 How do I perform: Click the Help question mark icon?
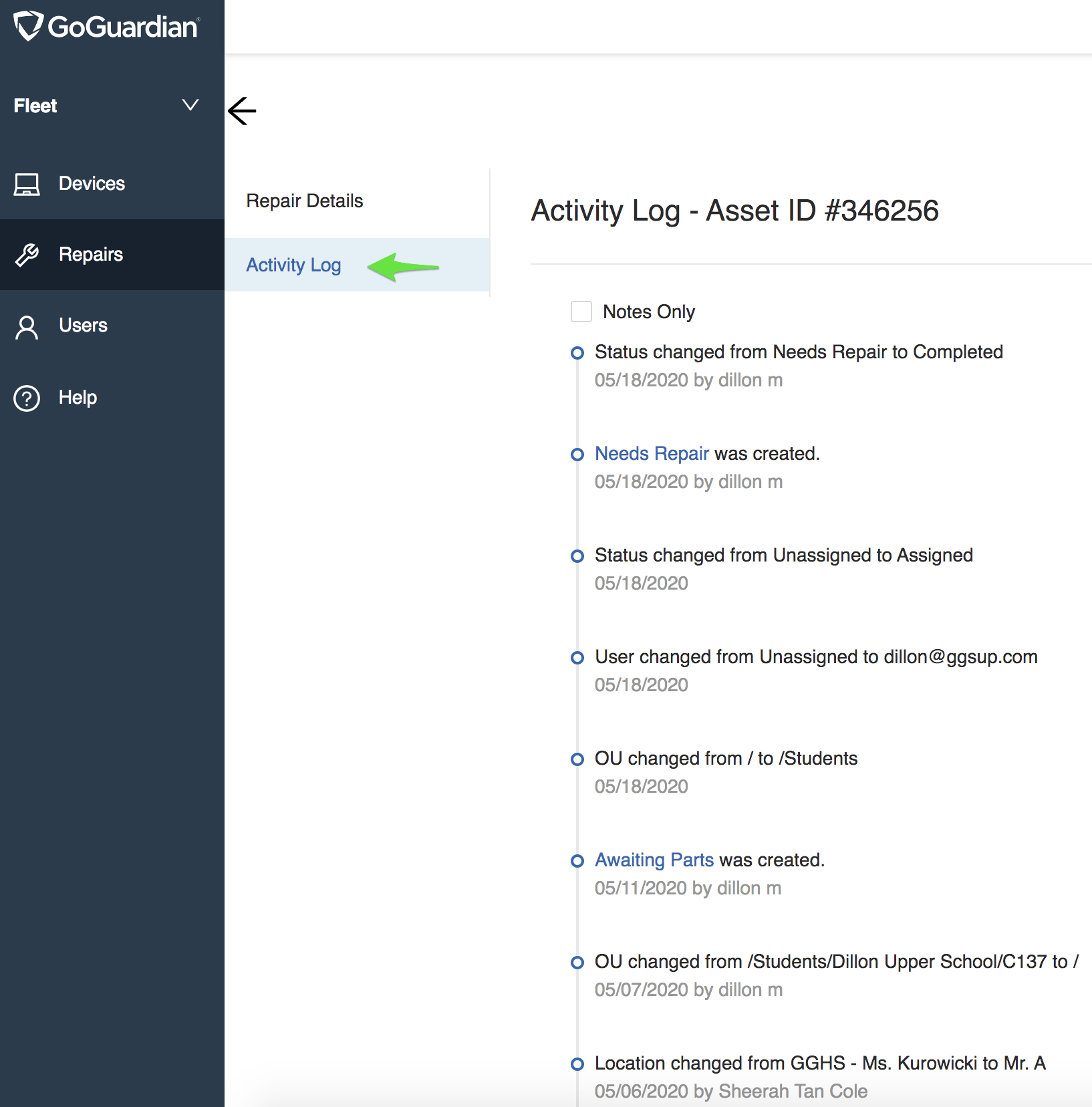click(x=27, y=398)
